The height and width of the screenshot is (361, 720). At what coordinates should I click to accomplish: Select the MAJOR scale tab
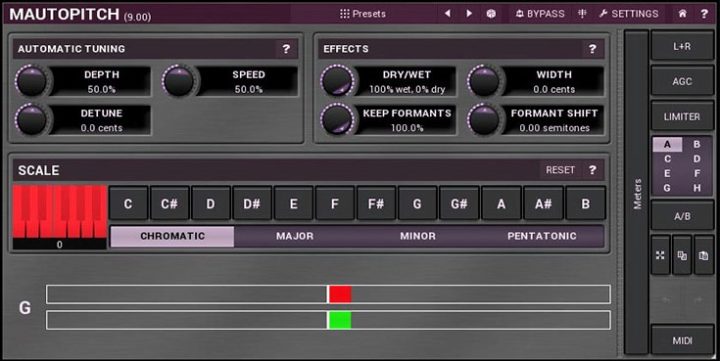click(295, 236)
